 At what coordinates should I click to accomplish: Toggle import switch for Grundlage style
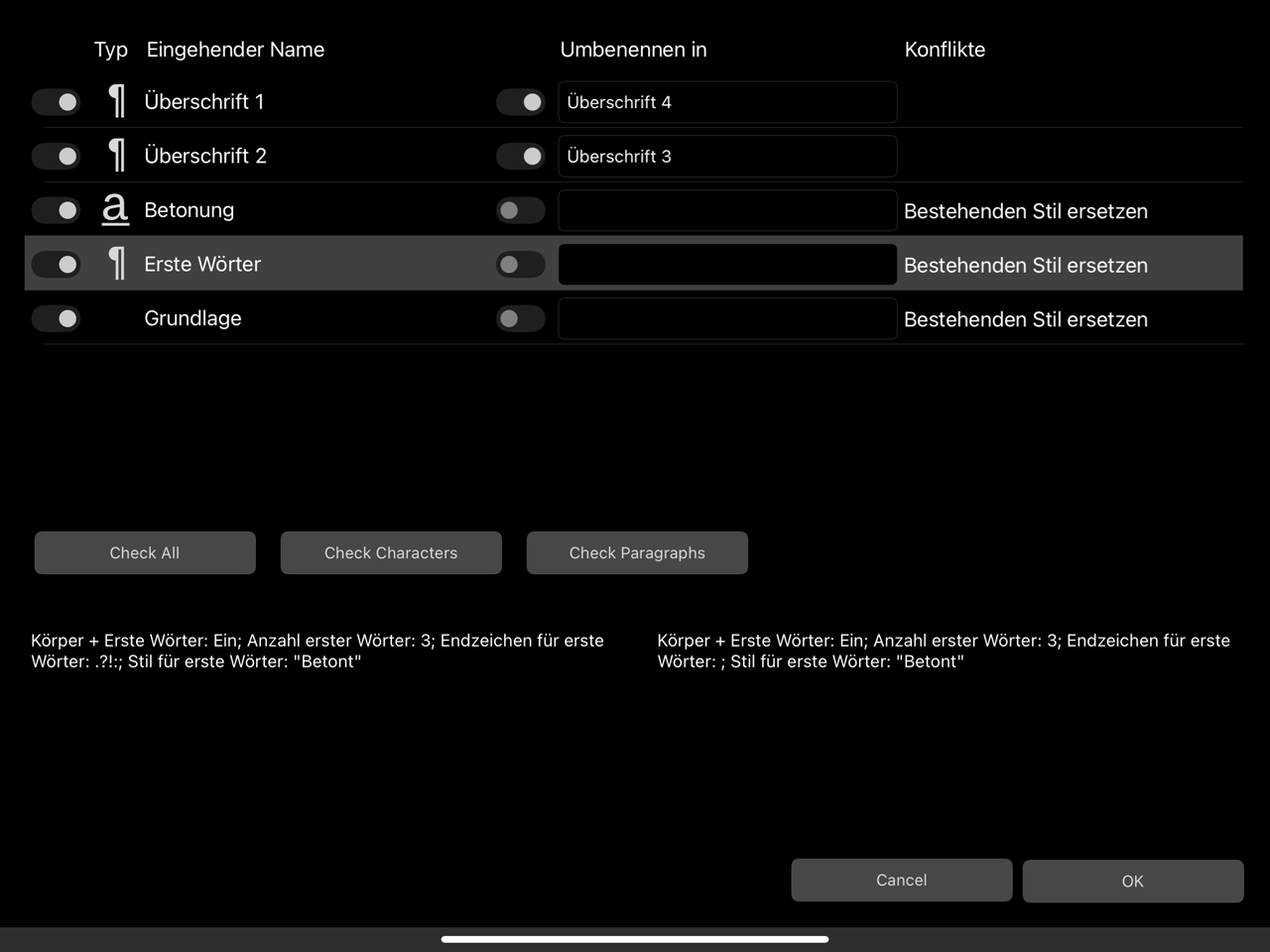[57, 318]
